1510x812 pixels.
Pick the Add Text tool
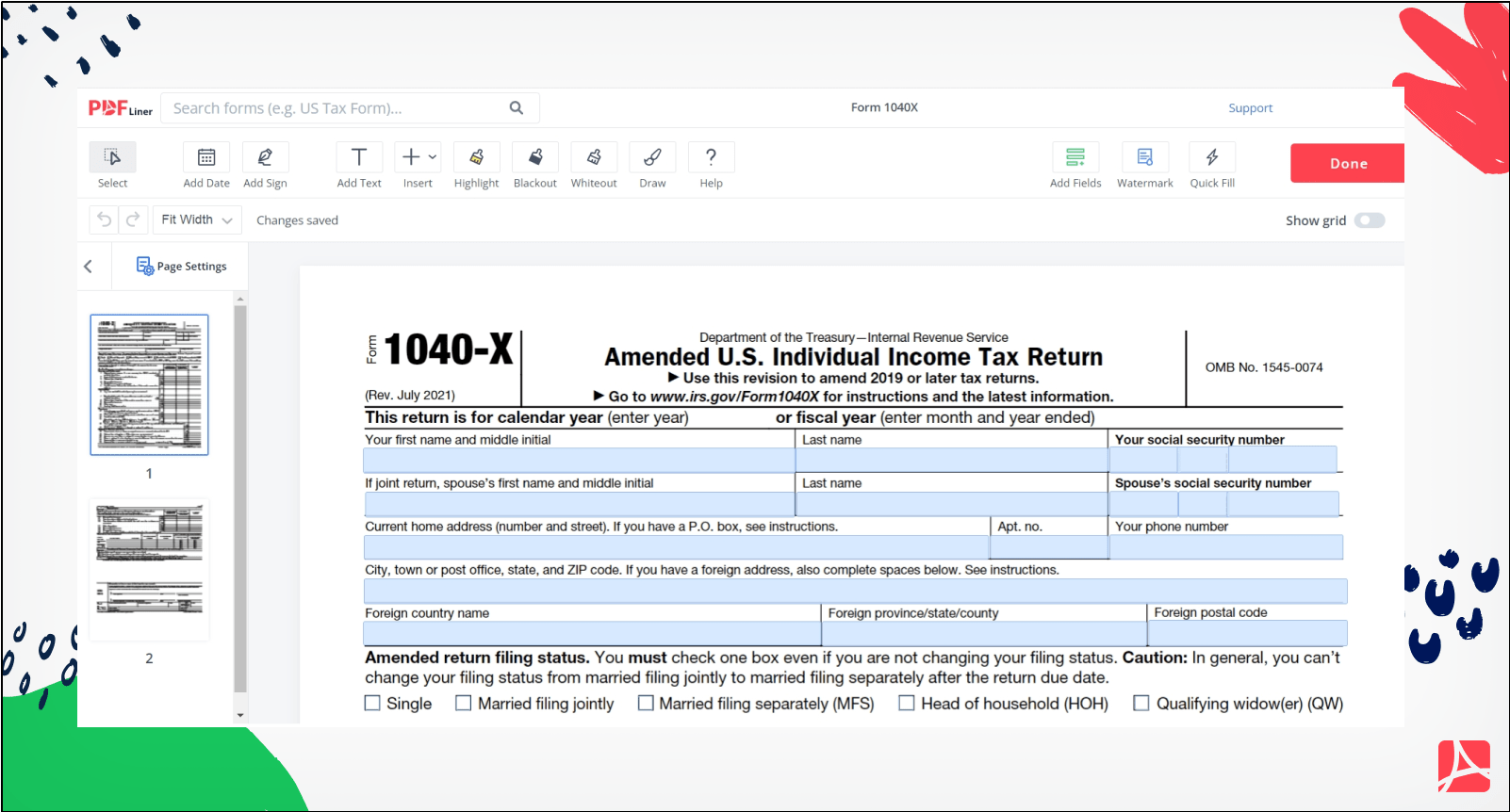click(x=359, y=157)
